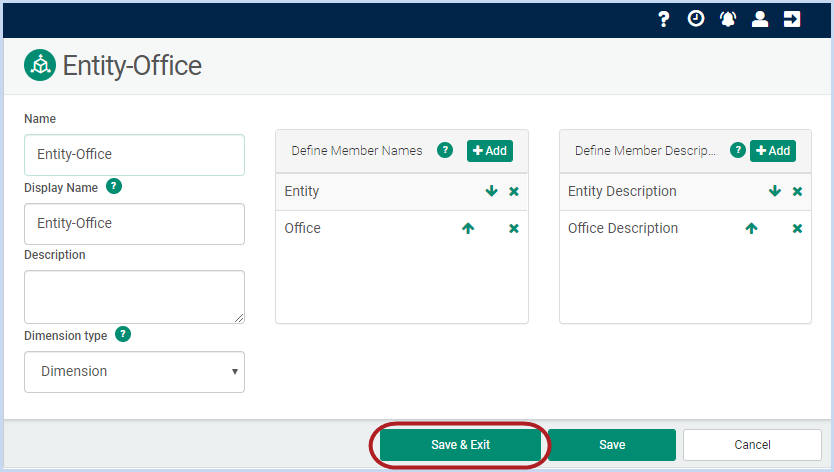This screenshot has width=834, height=472.
Task: Open the history clock icon
Action: click(x=696, y=19)
